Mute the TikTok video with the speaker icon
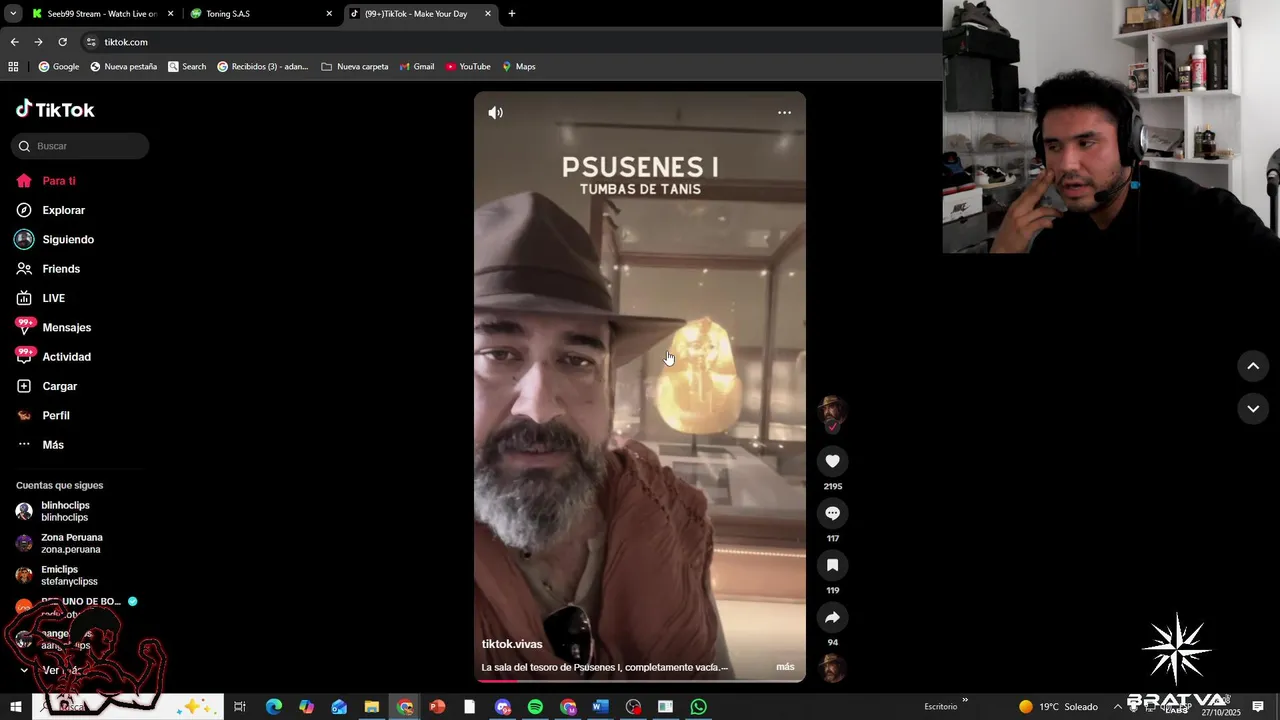The width and height of the screenshot is (1280, 720). coord(495,113)
